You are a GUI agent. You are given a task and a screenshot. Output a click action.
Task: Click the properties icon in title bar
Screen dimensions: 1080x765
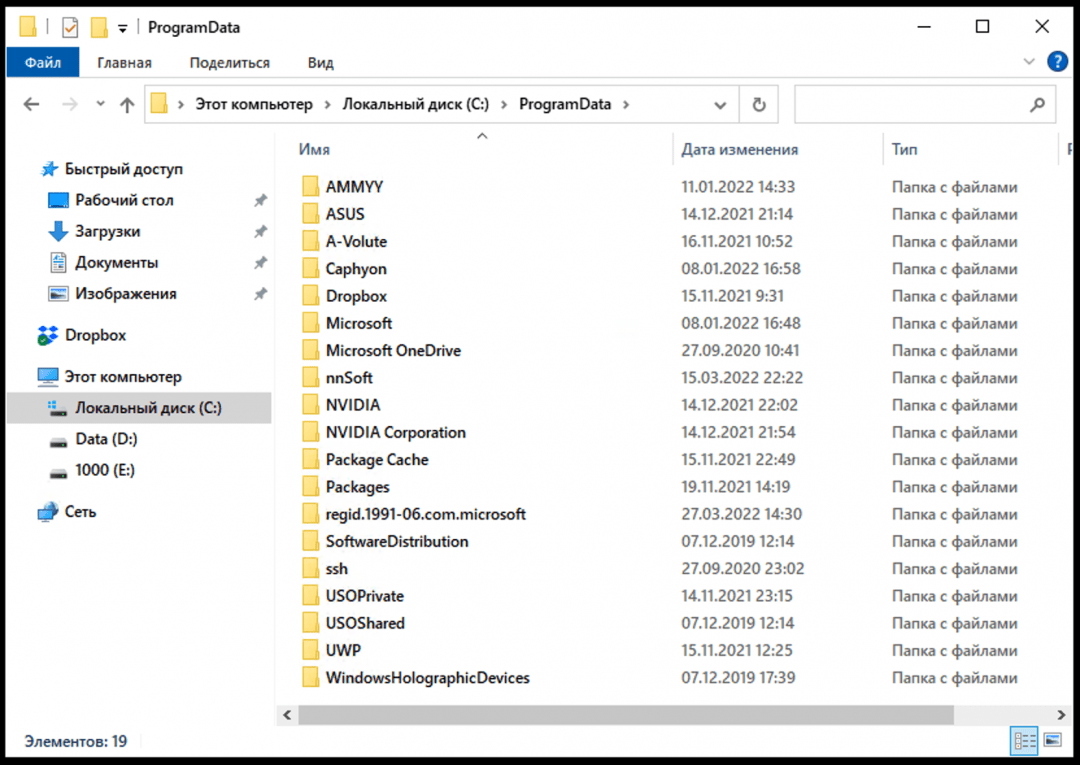(x=70, y=27)
